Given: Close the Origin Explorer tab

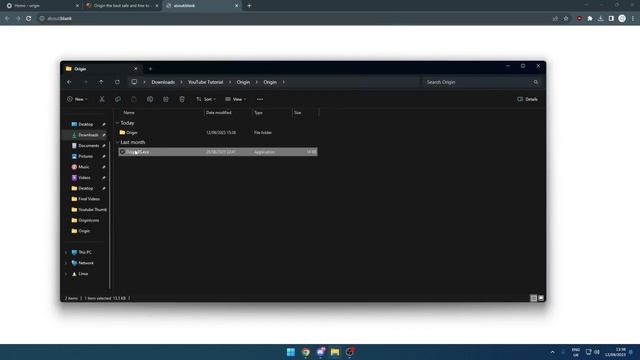Looking at the screenshot, I should (x=136, y=69).
